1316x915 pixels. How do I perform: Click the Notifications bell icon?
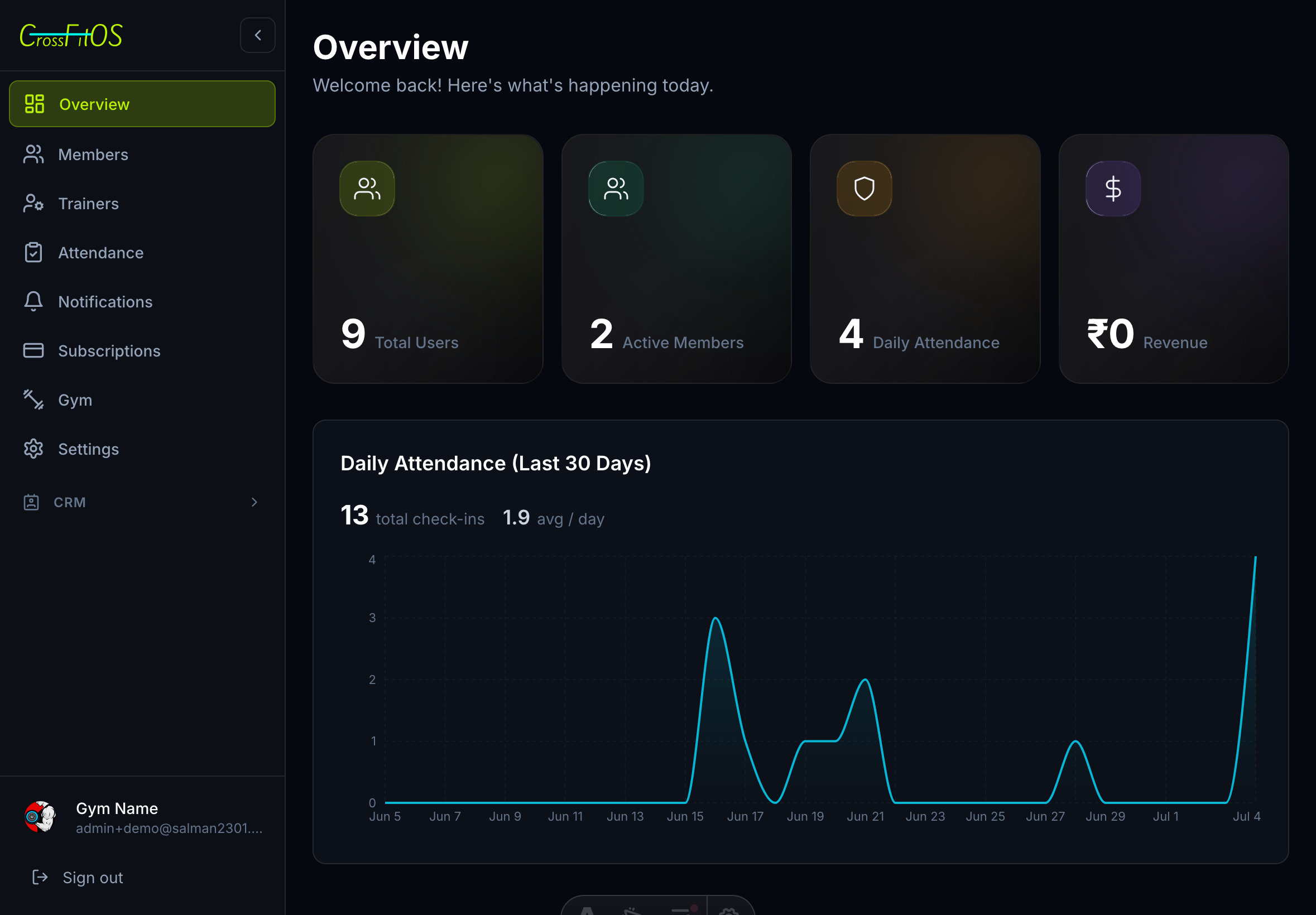(33, 301)
